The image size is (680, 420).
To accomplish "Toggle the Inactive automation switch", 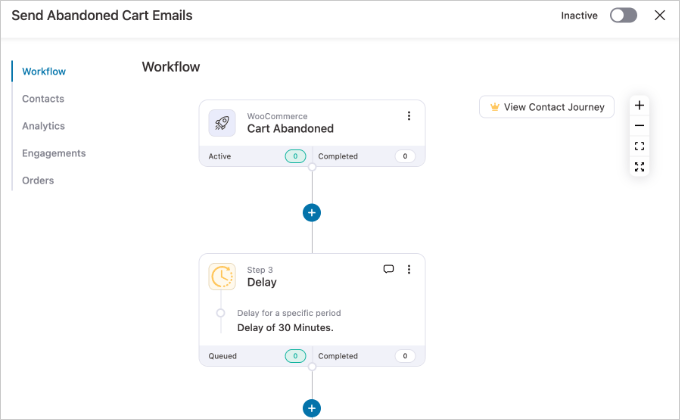I will (x=623, y=16).
